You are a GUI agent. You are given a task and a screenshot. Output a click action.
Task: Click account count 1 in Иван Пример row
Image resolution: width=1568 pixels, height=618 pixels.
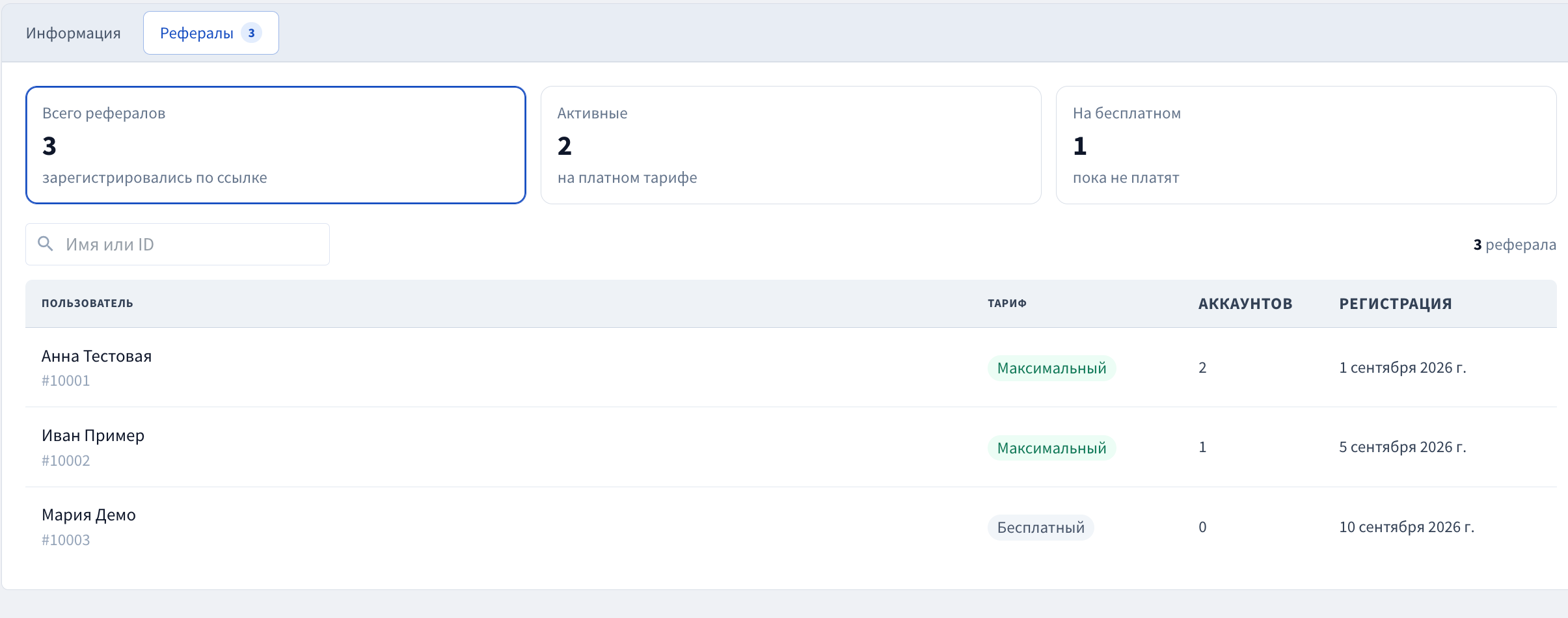point(1202,447)
